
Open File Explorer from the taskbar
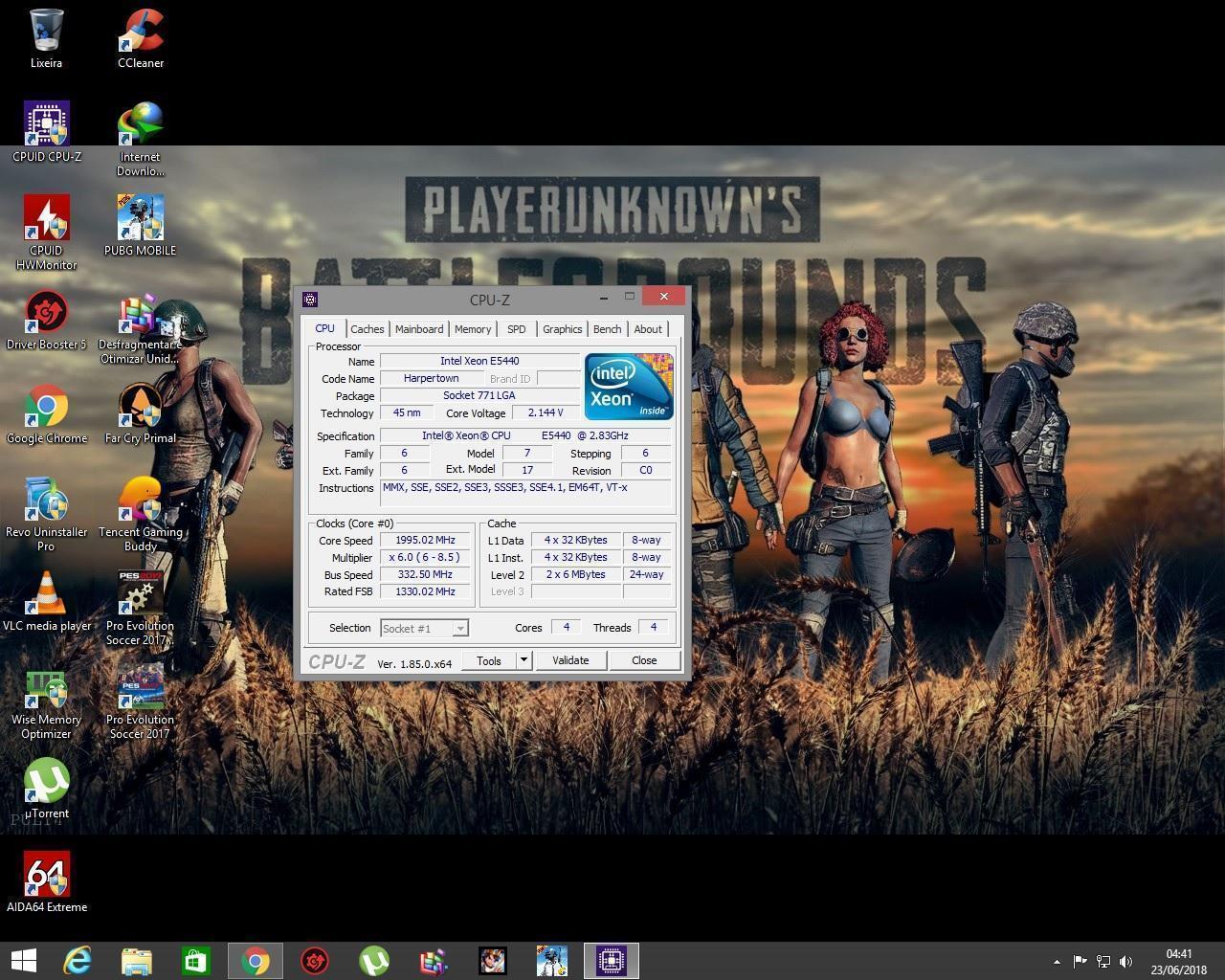click(137, 960)
